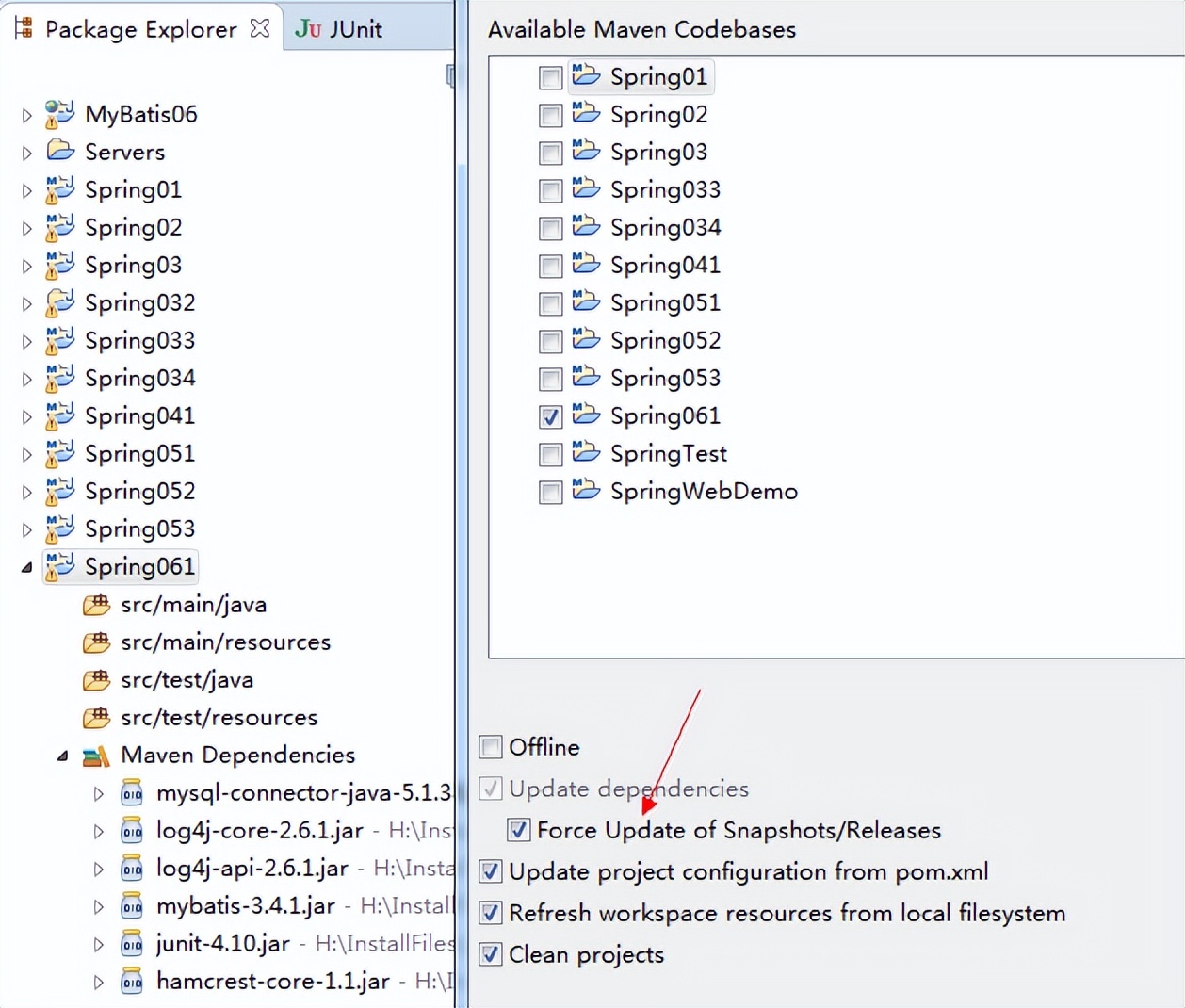This screenshot has height=1008, width=1185.
Task: Select the Package Explorer tab
Action: pos(141,29)
